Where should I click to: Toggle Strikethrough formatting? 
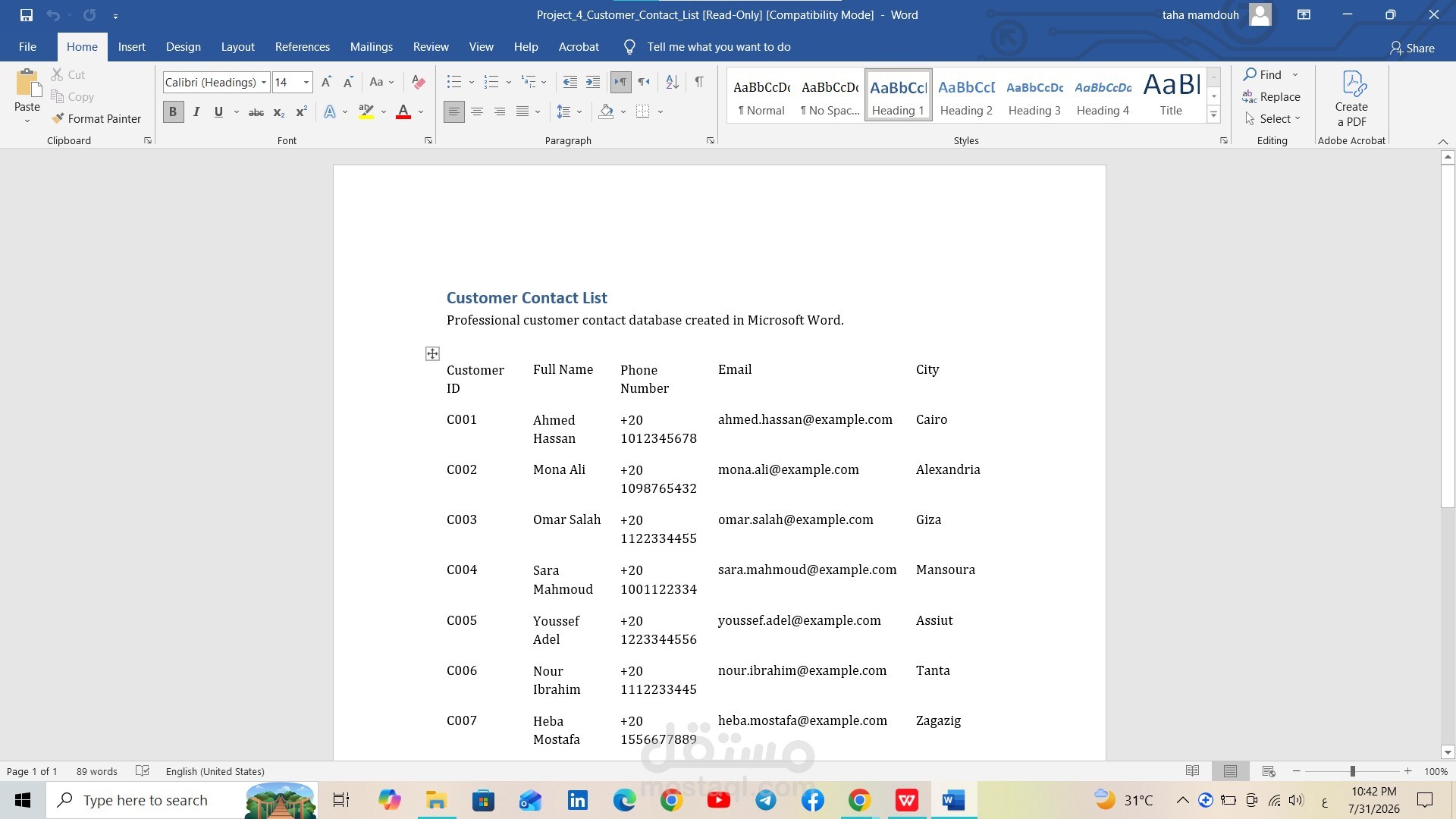click(x=256, y=112)
